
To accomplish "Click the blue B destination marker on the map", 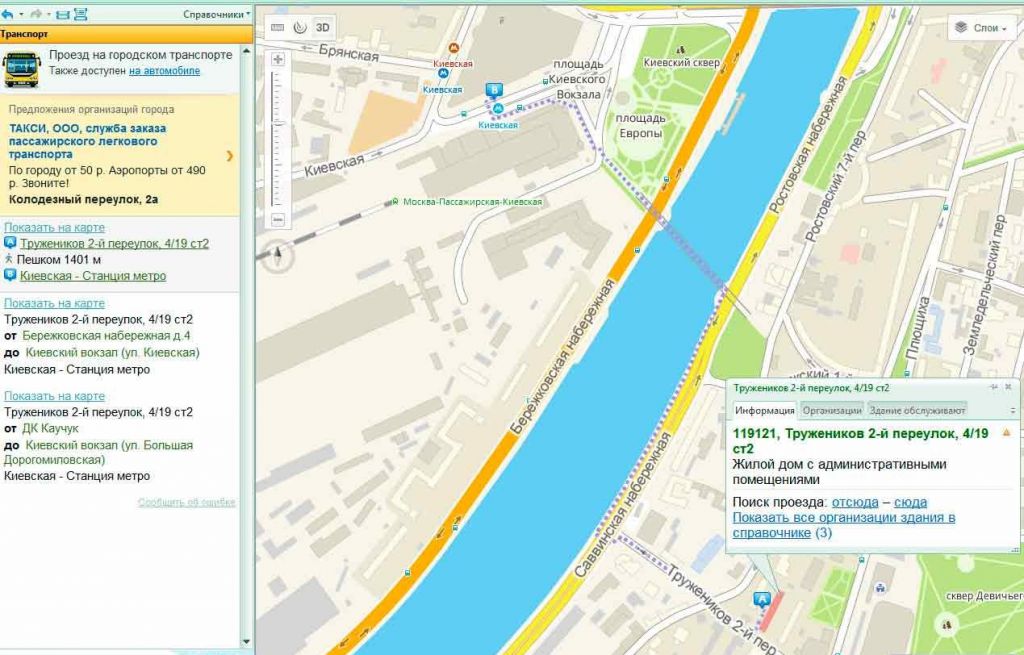I will (494, 91).
